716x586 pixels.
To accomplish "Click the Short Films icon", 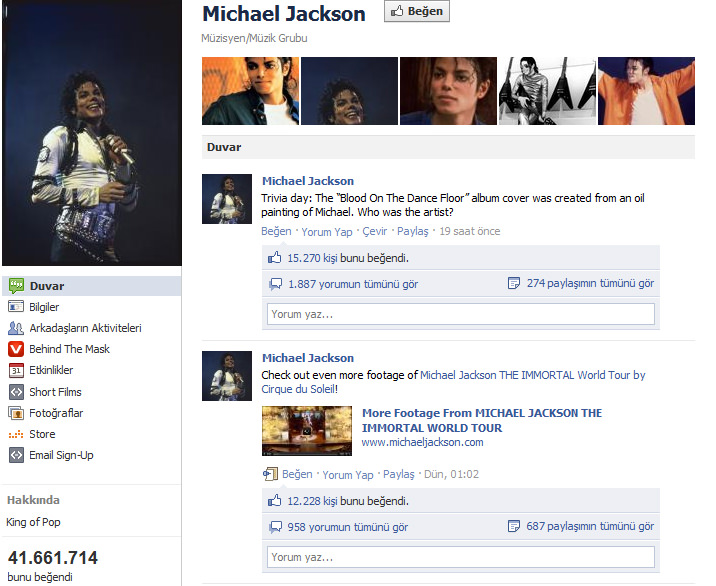I will point(16,392).
